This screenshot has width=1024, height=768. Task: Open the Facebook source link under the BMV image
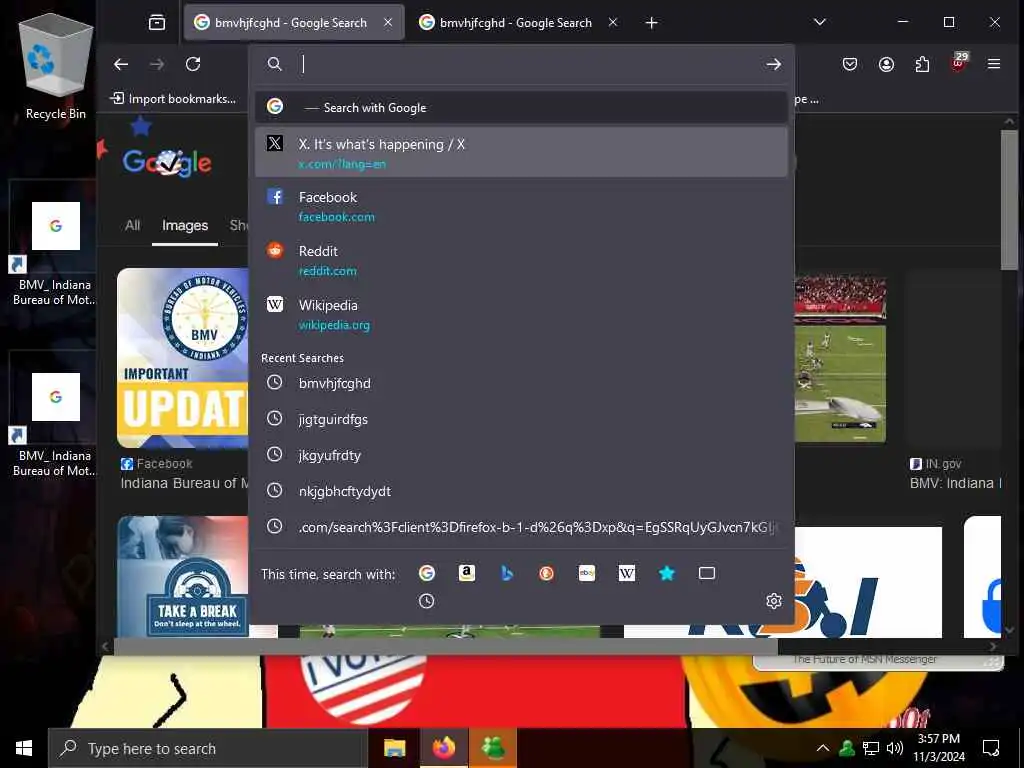pyautogui.click(x=157, y=464)
